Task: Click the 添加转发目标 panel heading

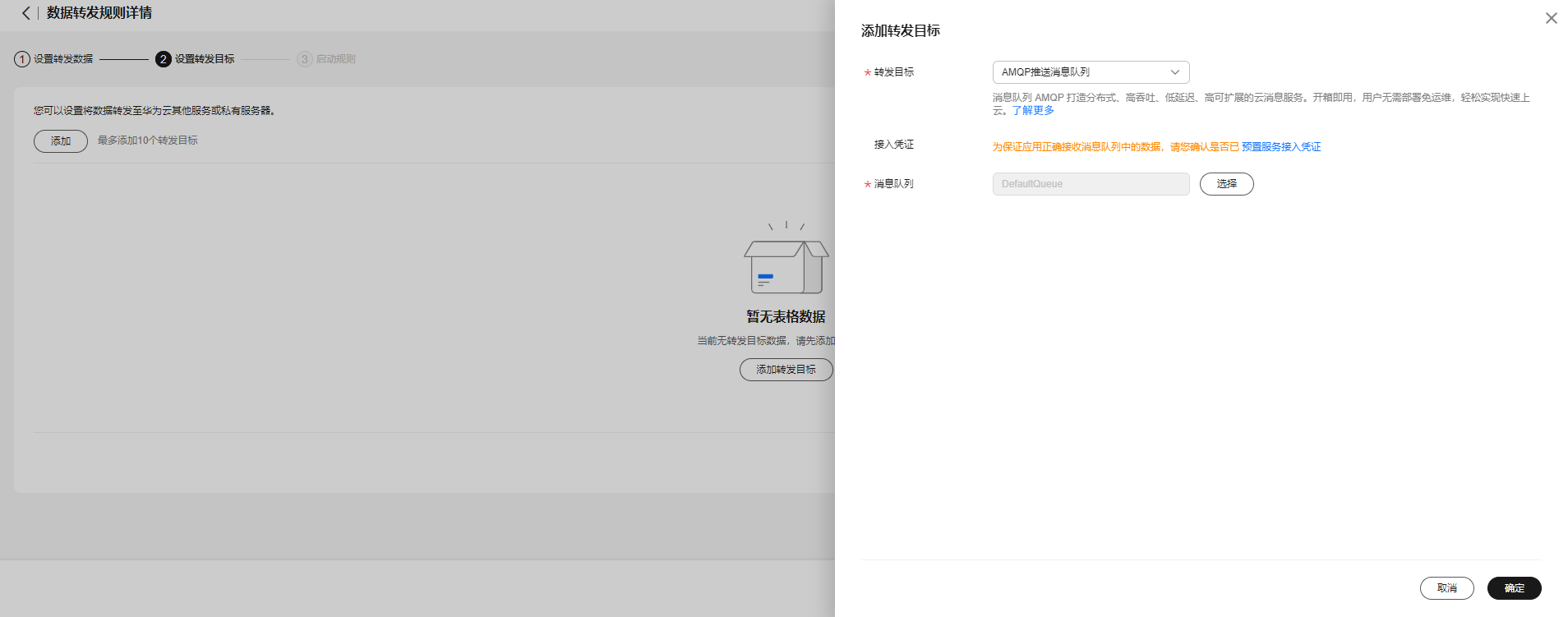Action: [901, 31]
